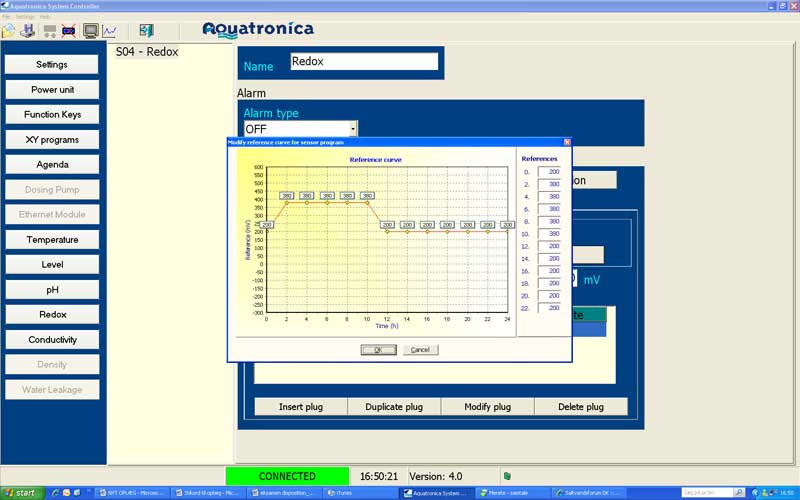Open the Agenda section

52,164
